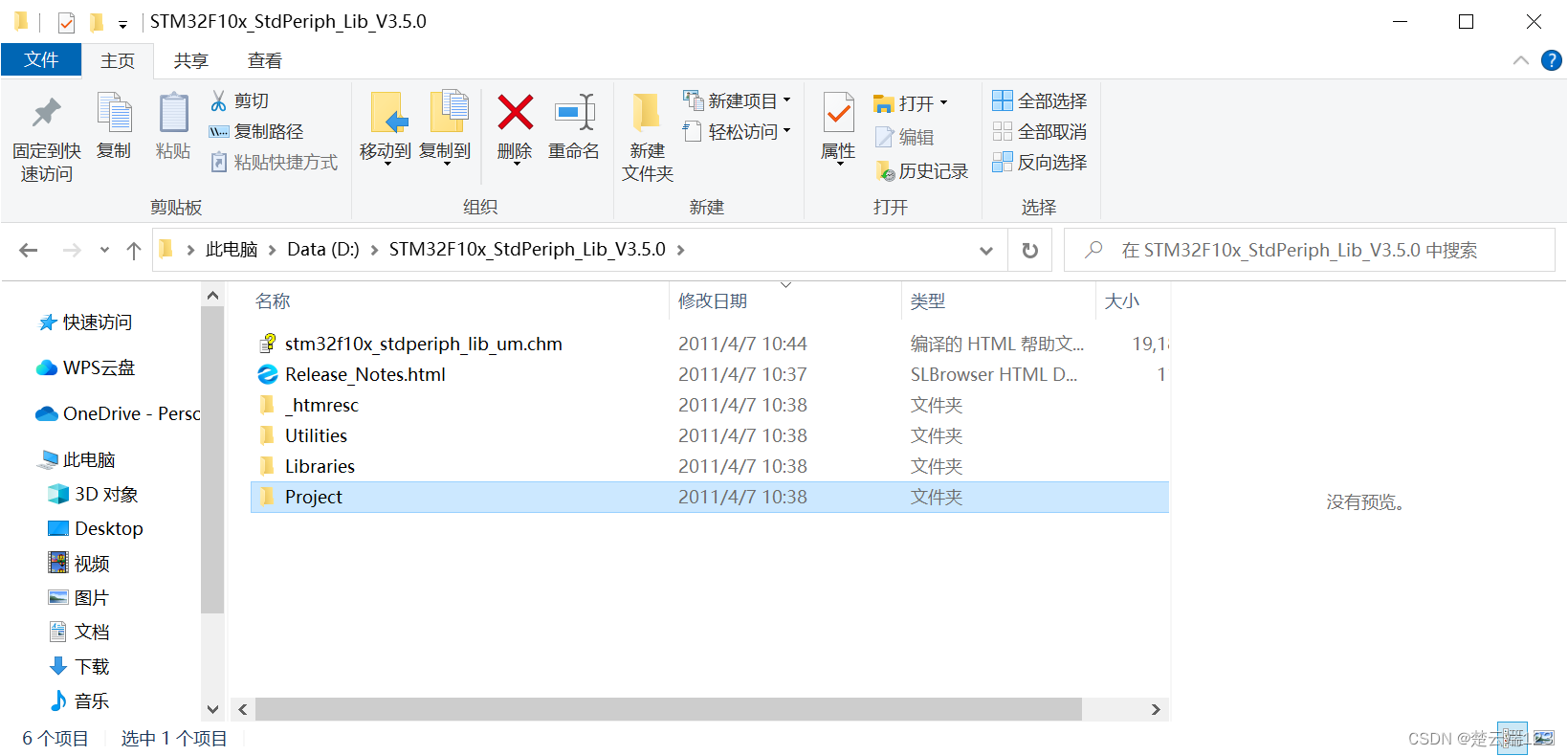Expand the Open button dropdown arrow
Image resolution: width=1568 pixels, height=756 pixels.
(943, 102)
